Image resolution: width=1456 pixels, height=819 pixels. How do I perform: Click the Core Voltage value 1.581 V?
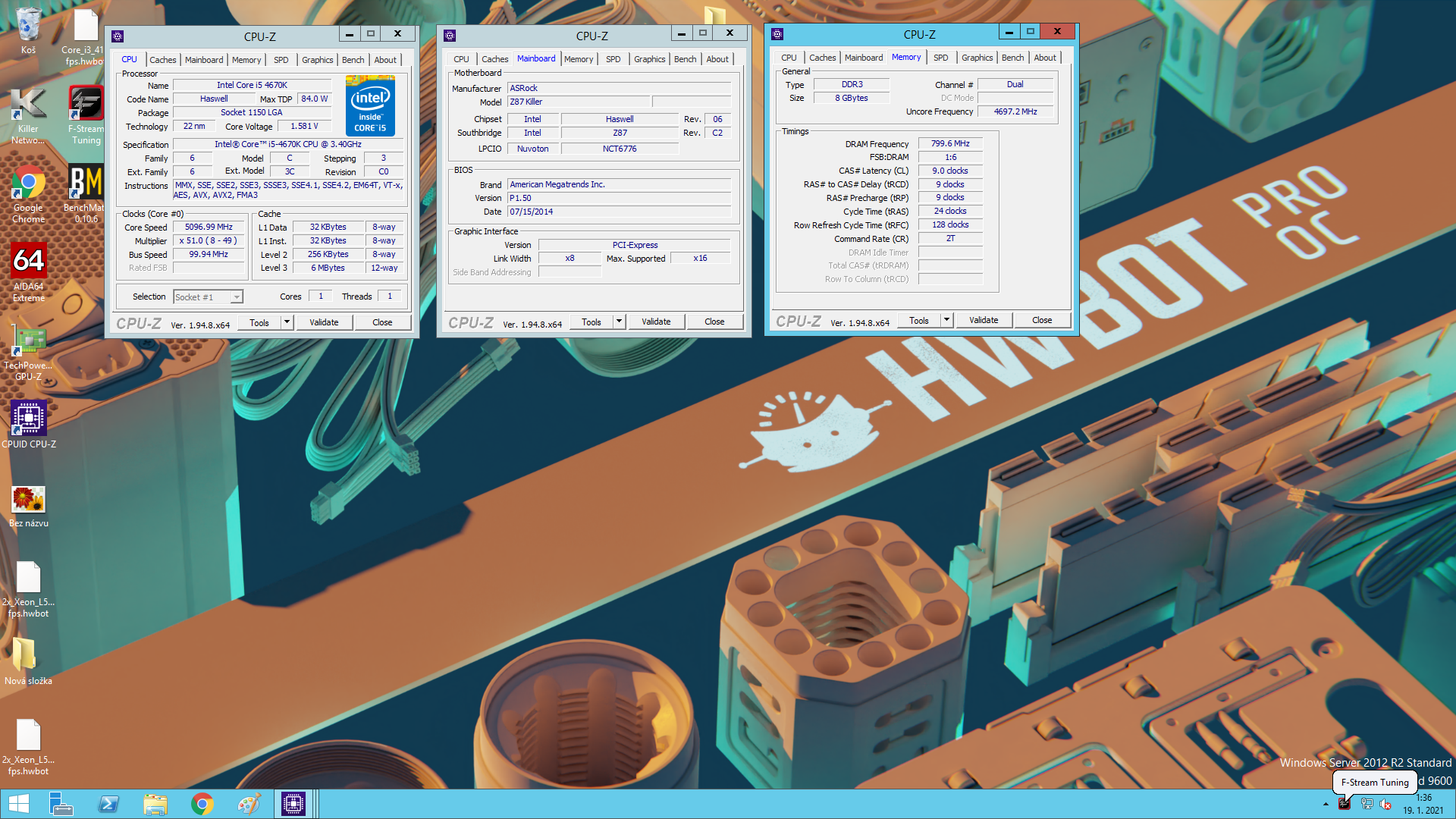click(304, 126)
